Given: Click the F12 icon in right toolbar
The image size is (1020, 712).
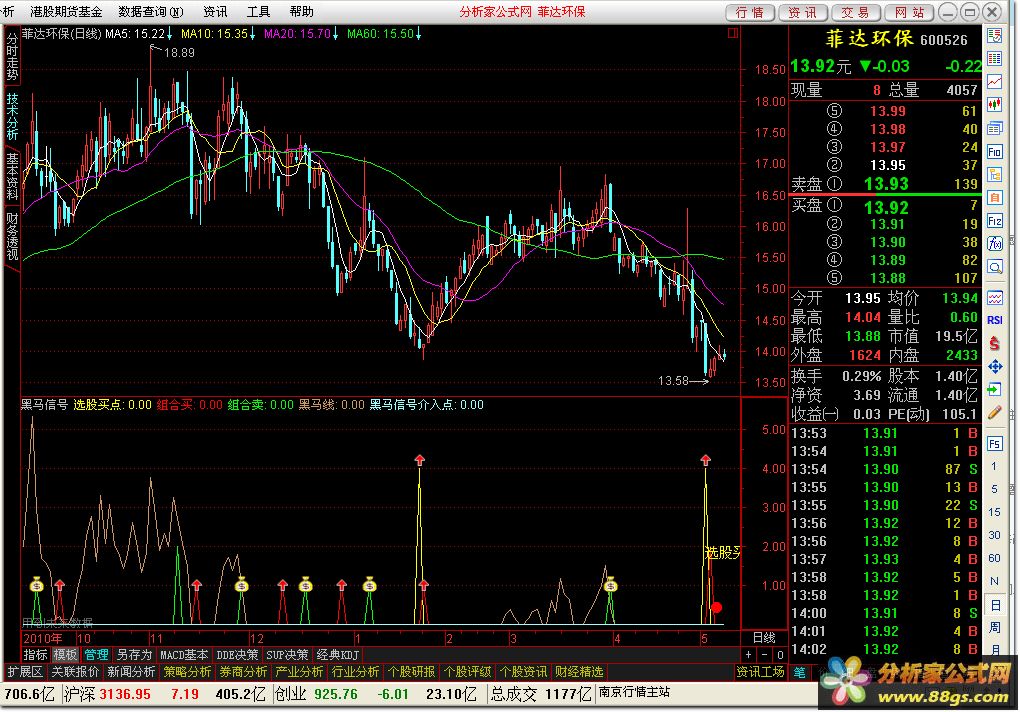Looking at the screenshot, I should pyautogui.click(x=995, y=220).
